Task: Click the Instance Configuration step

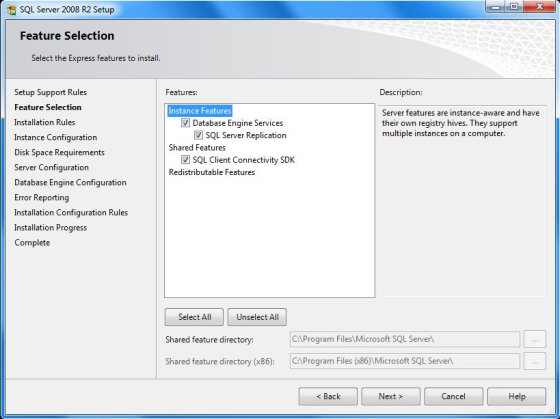Action: 56,137
